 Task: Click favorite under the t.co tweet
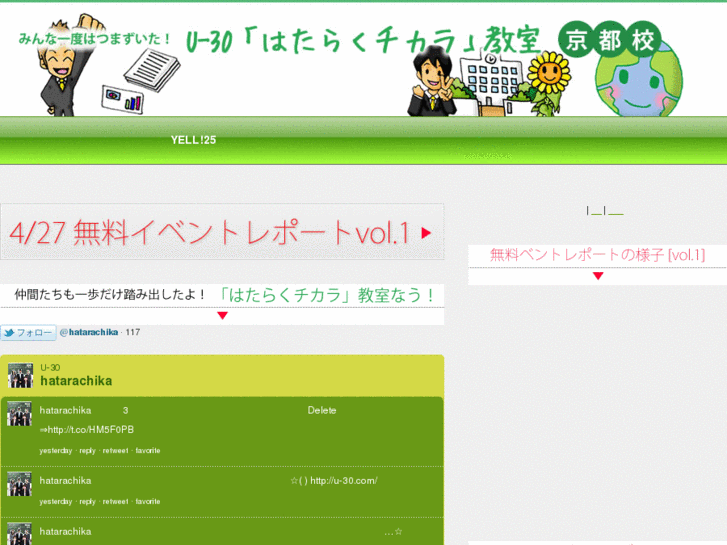148,450
